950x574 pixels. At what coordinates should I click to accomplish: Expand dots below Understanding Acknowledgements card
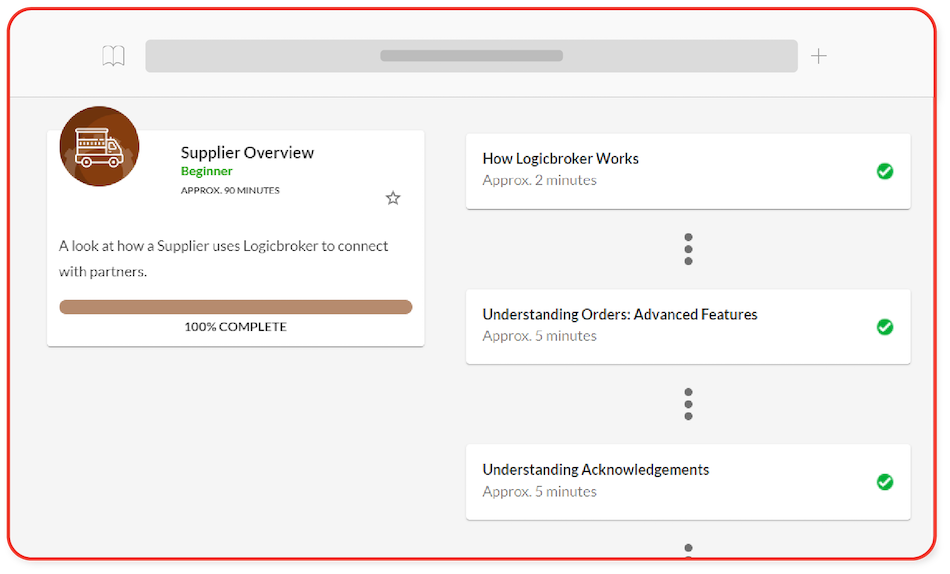[x=688, y=548]
